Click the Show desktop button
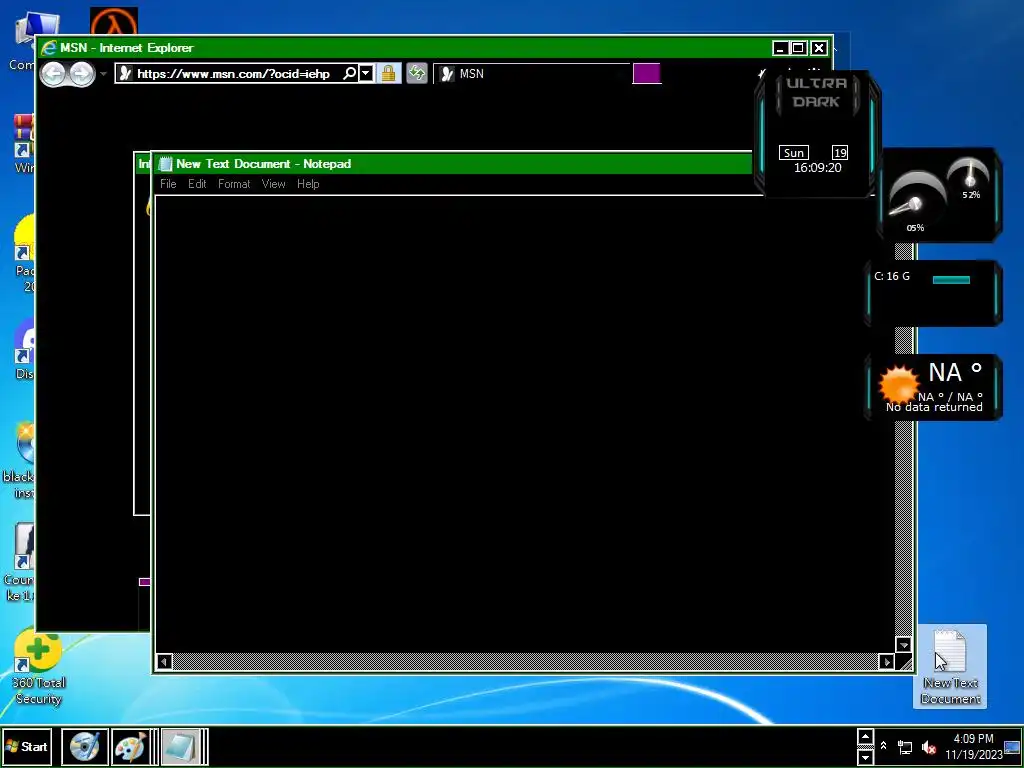The height and width of the screenshot is (768, 1024). coord(1013,747)
